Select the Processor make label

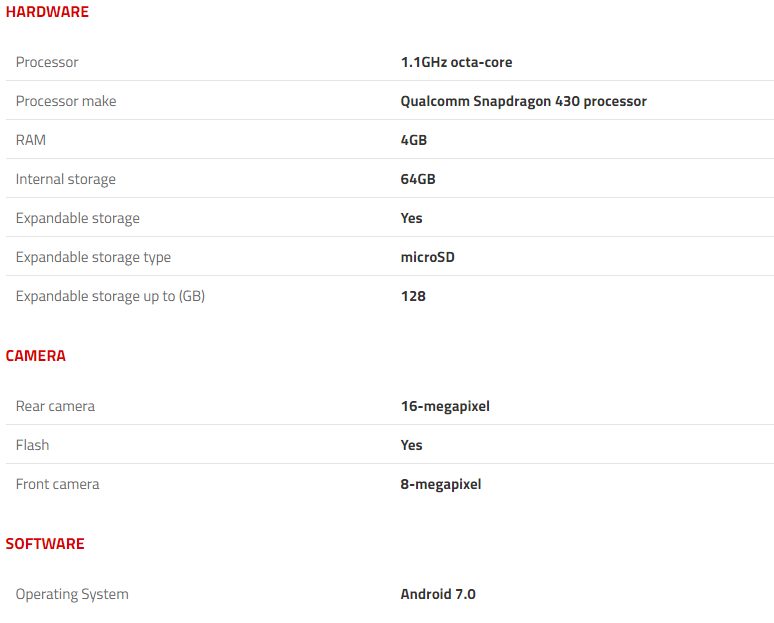[66, 101]
